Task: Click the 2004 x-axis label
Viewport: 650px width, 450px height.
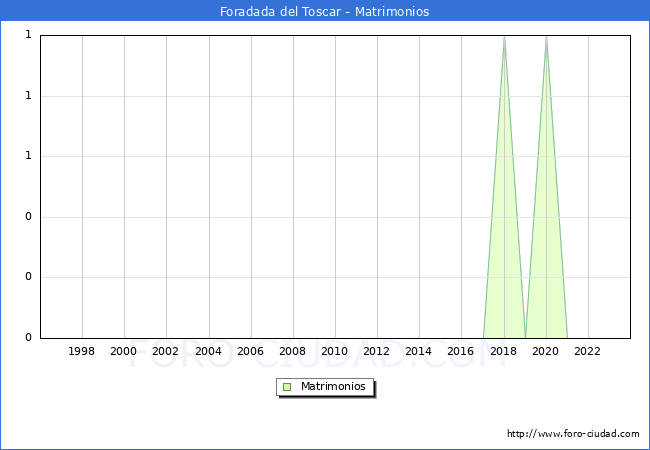Action: [x=209, y=351]
